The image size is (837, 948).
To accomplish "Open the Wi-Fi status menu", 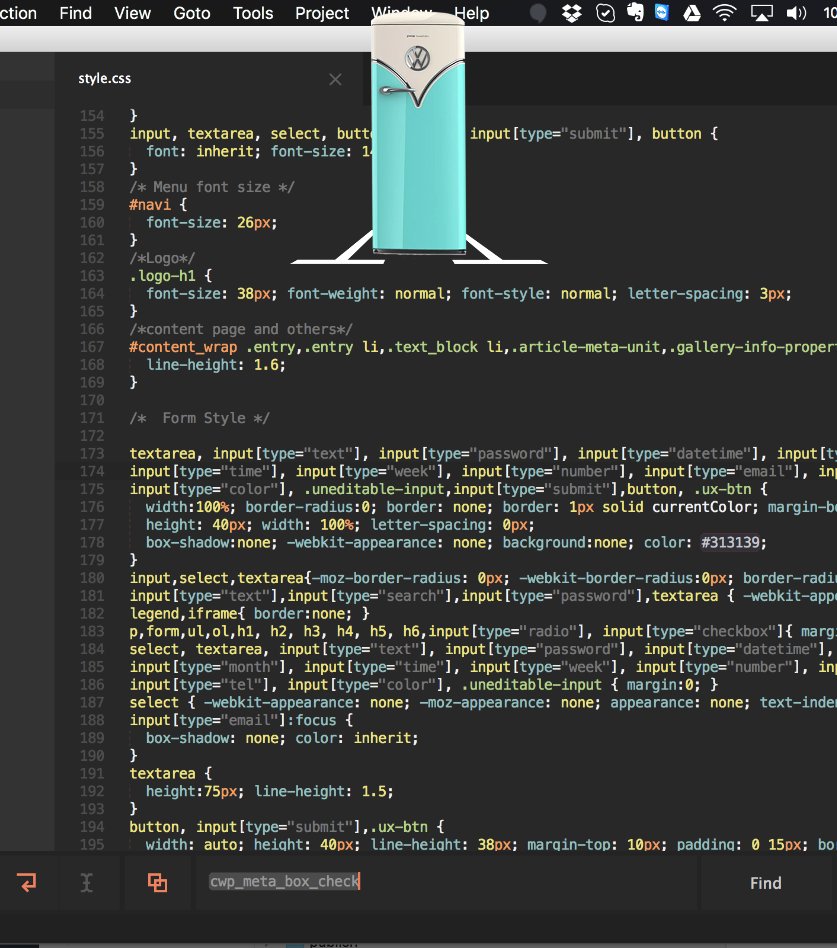I will [723, 13].
